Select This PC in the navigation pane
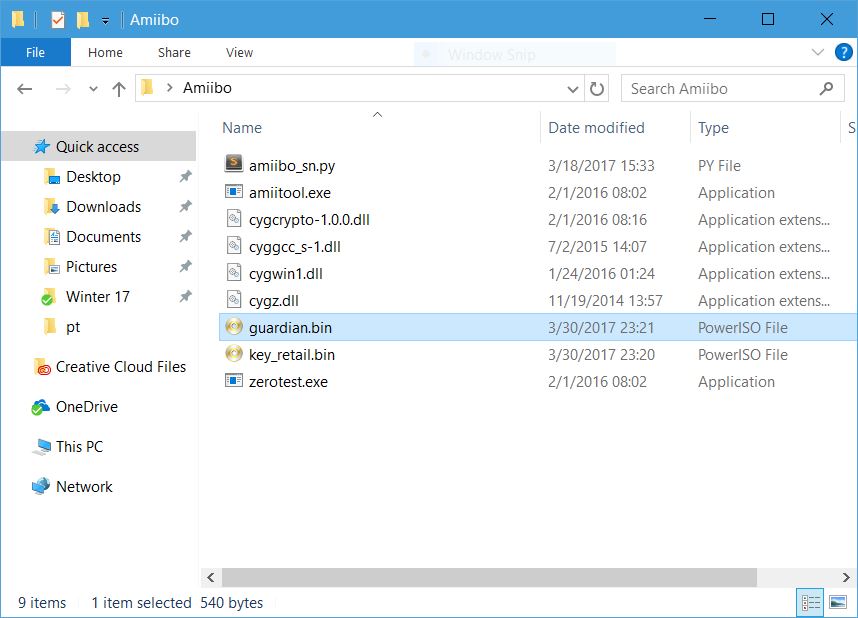Screen dimensions: 858x618 [x=79, y=447]
